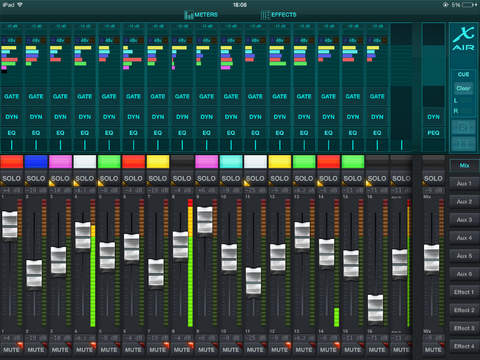Solo channel 1 with the red label
This screenshot has width=480, height=360.
12,179
